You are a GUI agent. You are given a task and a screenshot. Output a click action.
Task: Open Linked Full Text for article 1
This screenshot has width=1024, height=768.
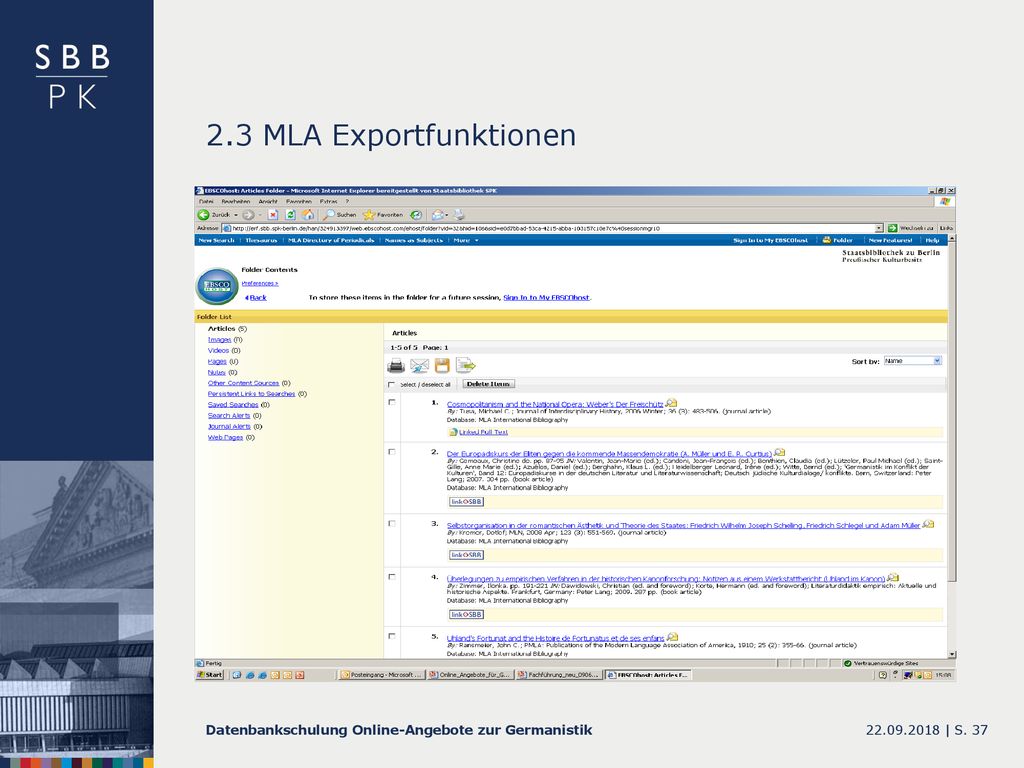click(483, 432)
